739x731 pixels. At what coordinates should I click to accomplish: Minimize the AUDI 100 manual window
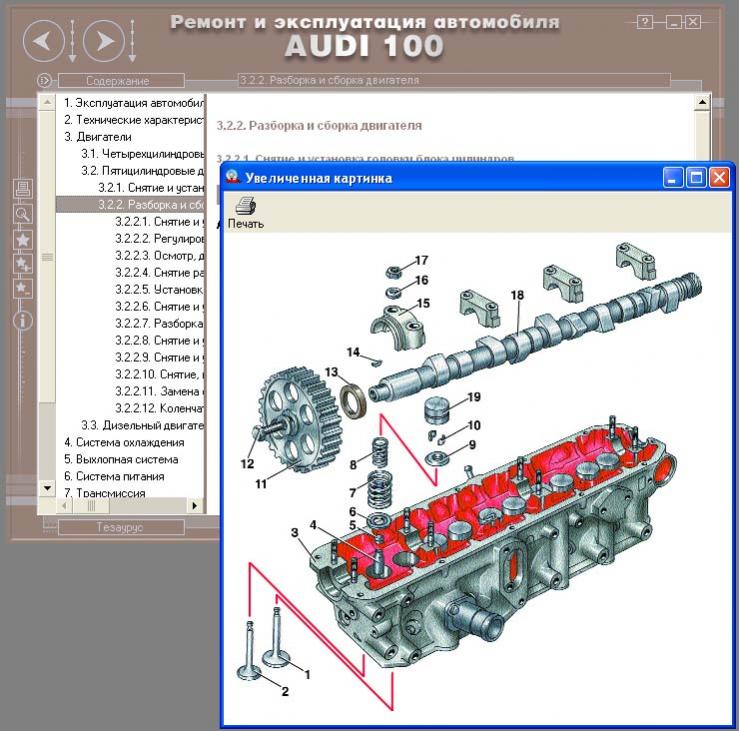pyautogui.click(x=674, y=22)
